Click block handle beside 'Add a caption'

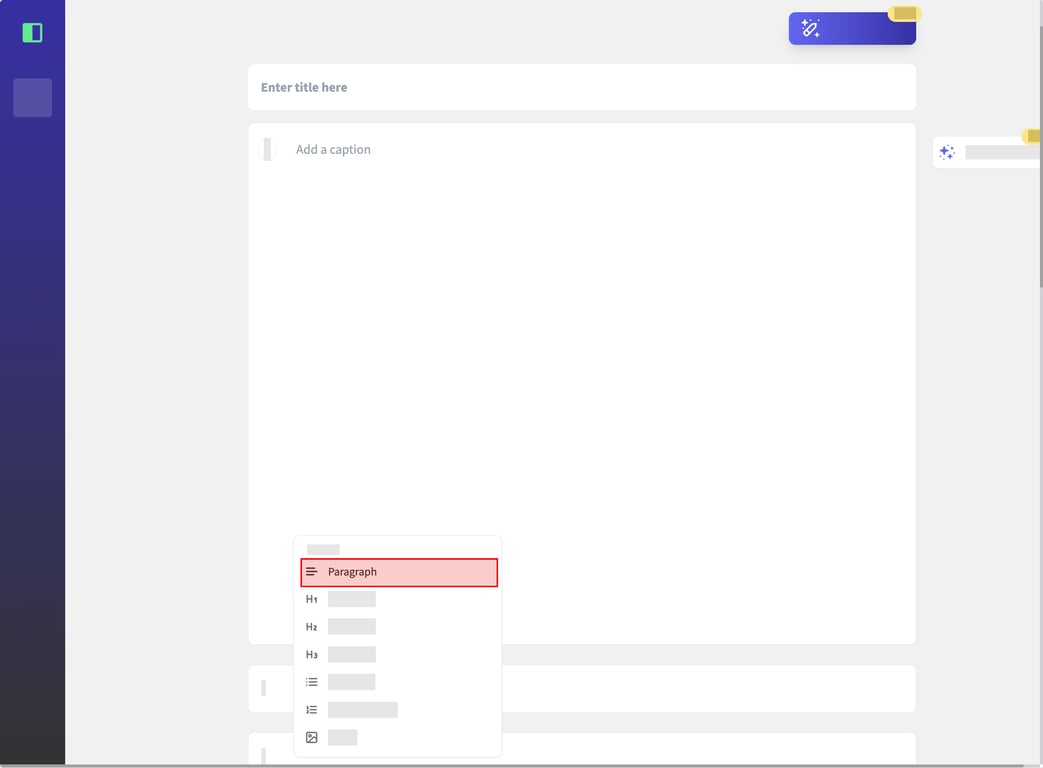point(267,150)
